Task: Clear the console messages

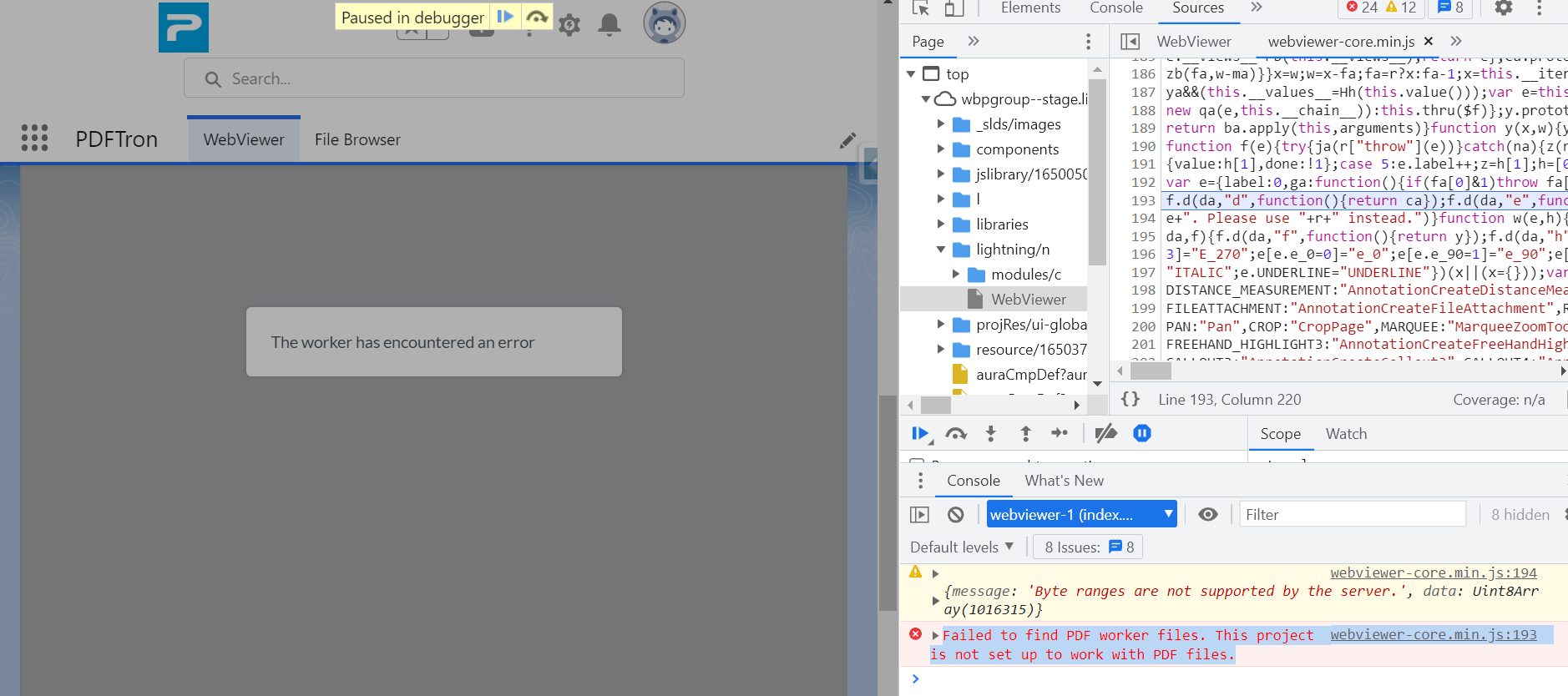Action: click(956, 515)
